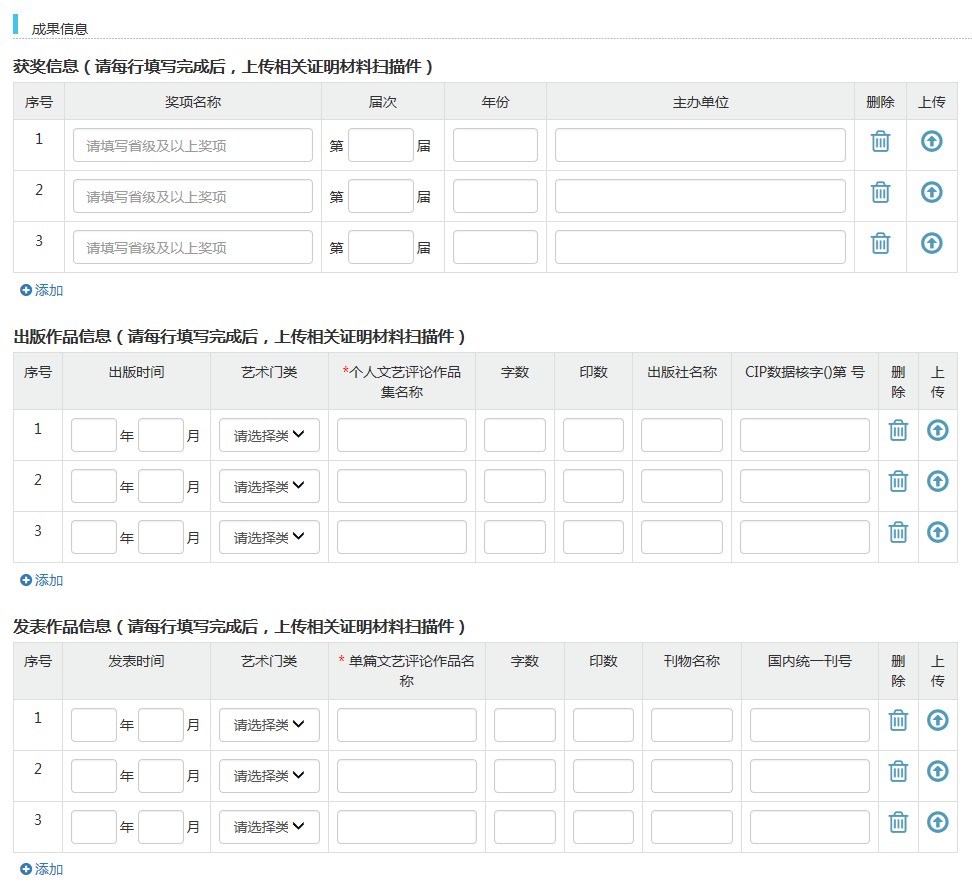Click 添加 under 获奖信息 table
972x889 pixels.
tap(42, 290)
